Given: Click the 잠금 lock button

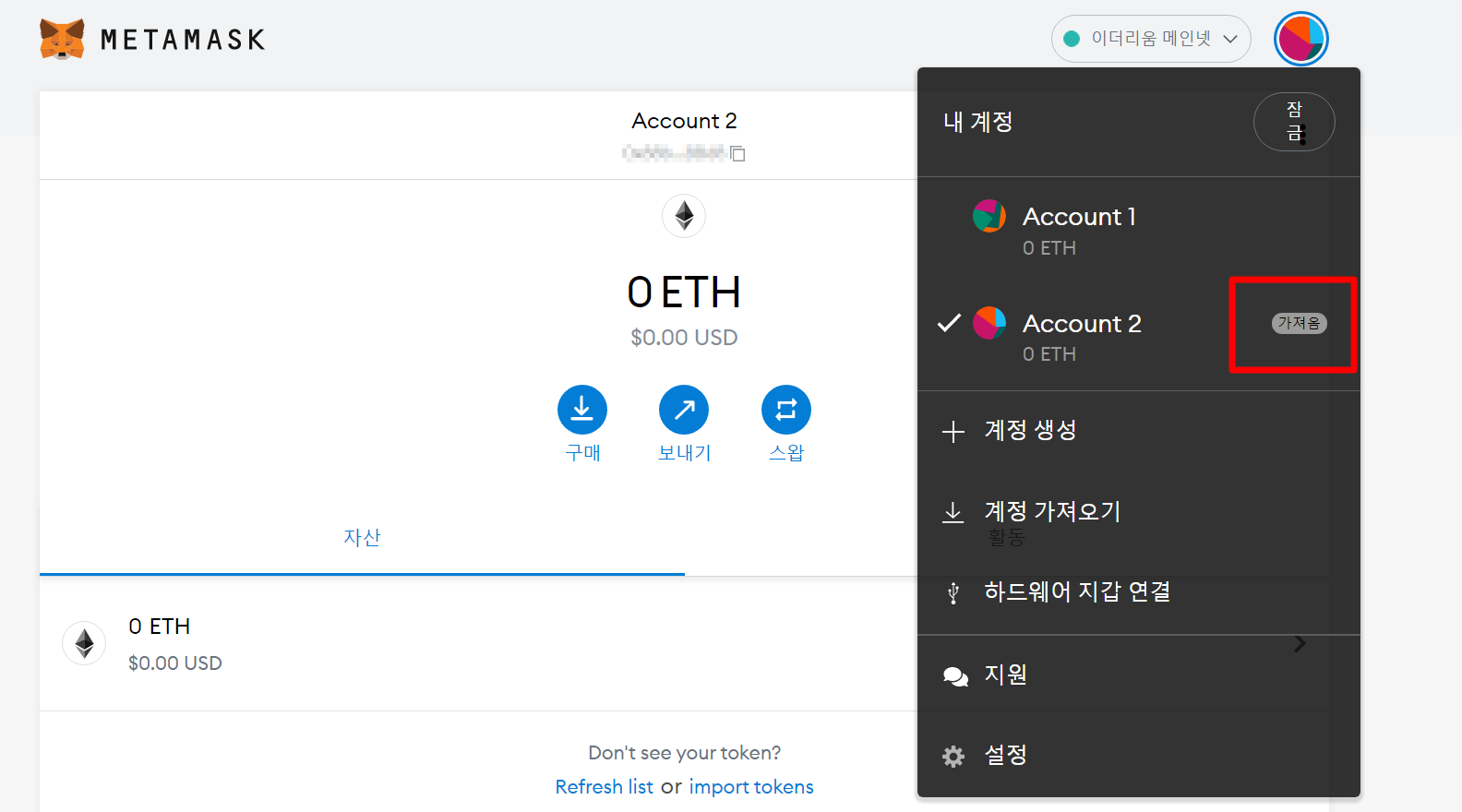Looking at the screenshot, I should [x=1294, y=122].
